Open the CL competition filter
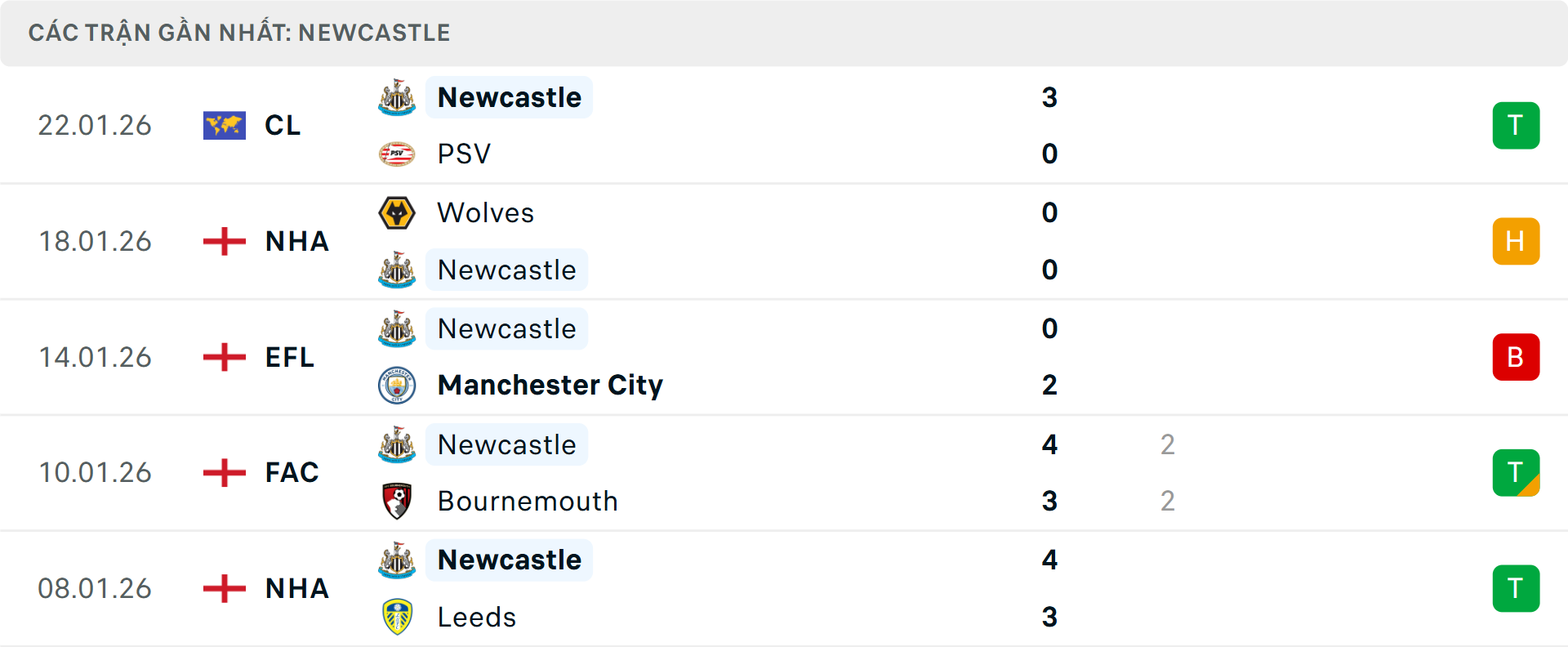1568x647 pixels. pos(282,125)
